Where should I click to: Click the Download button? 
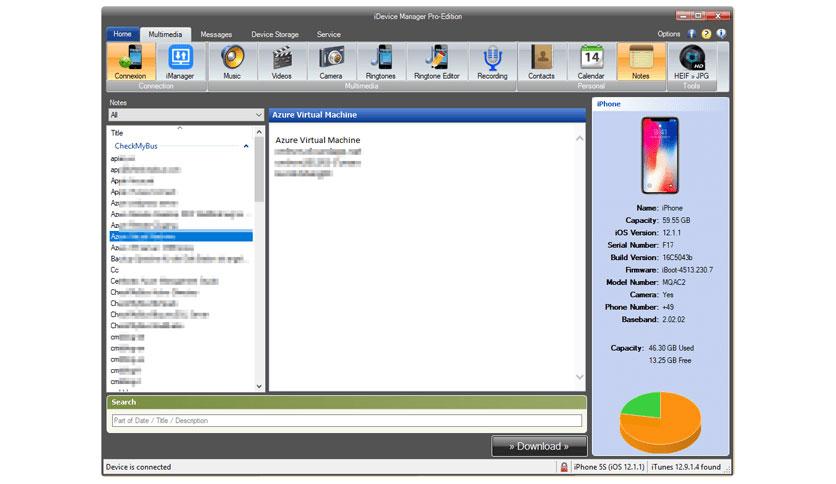point(539,446)
